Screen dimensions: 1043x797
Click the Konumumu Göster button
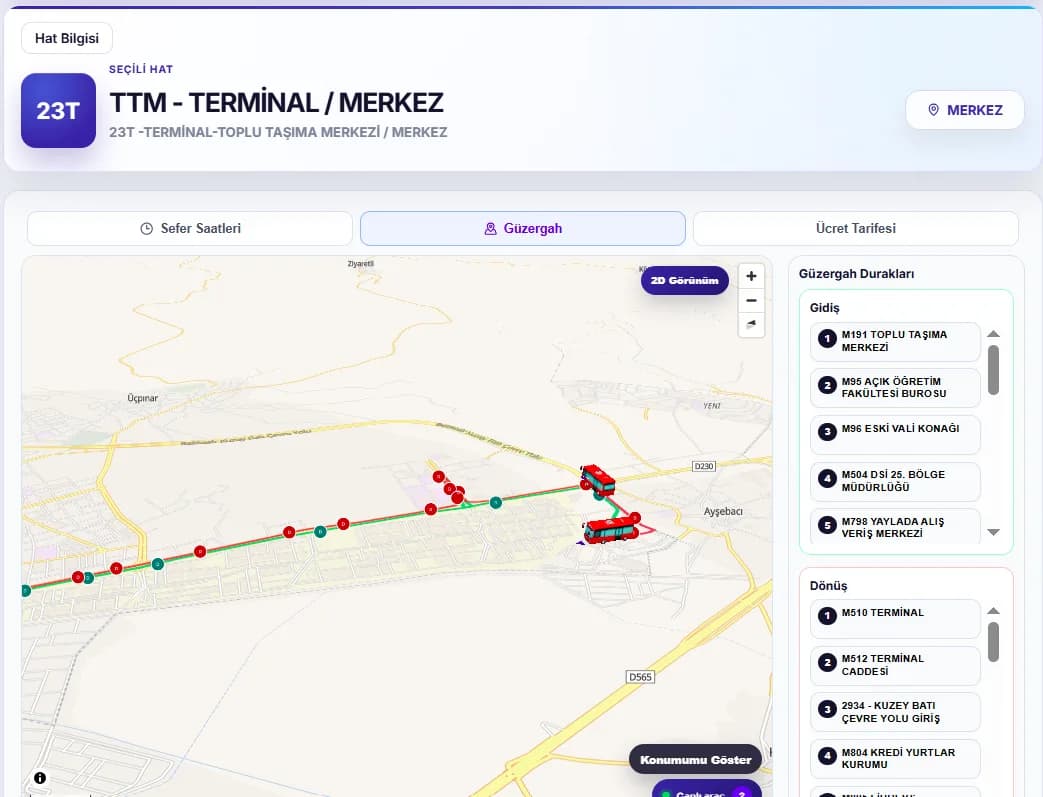click(695, 760)
